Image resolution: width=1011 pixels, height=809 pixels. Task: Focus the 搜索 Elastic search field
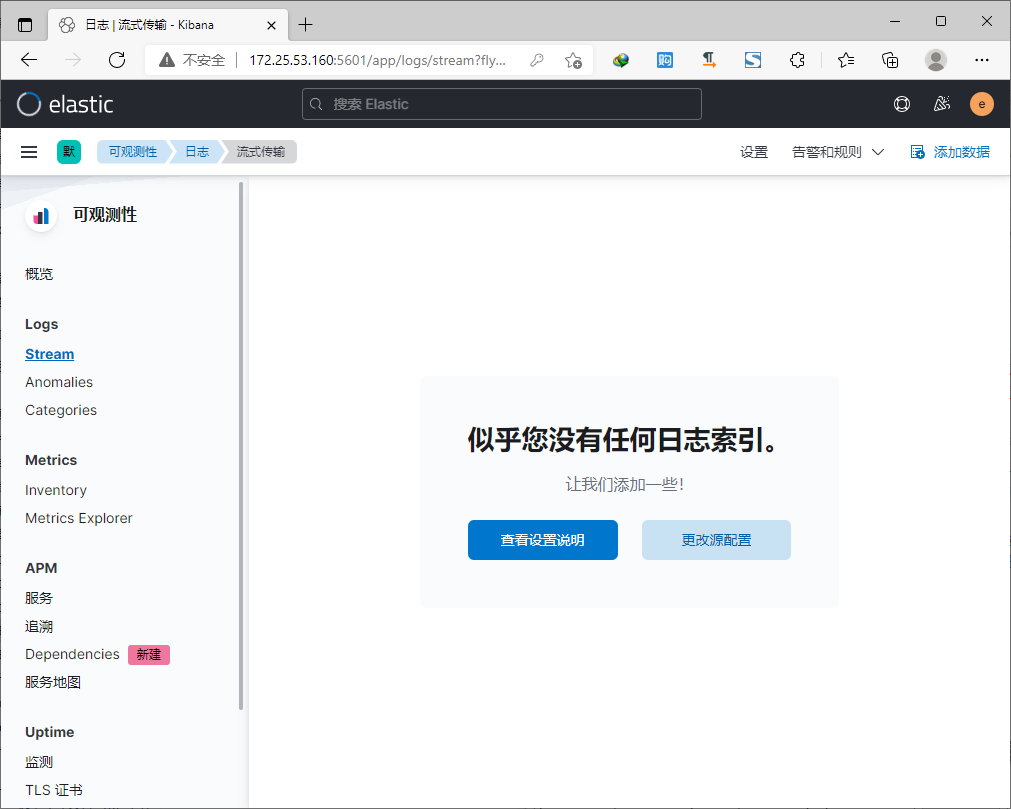click(502, 104)
